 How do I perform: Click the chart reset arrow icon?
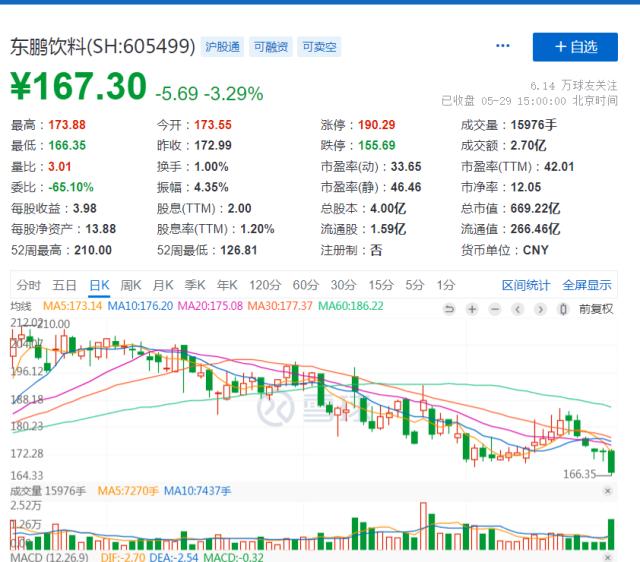(449, 309)
